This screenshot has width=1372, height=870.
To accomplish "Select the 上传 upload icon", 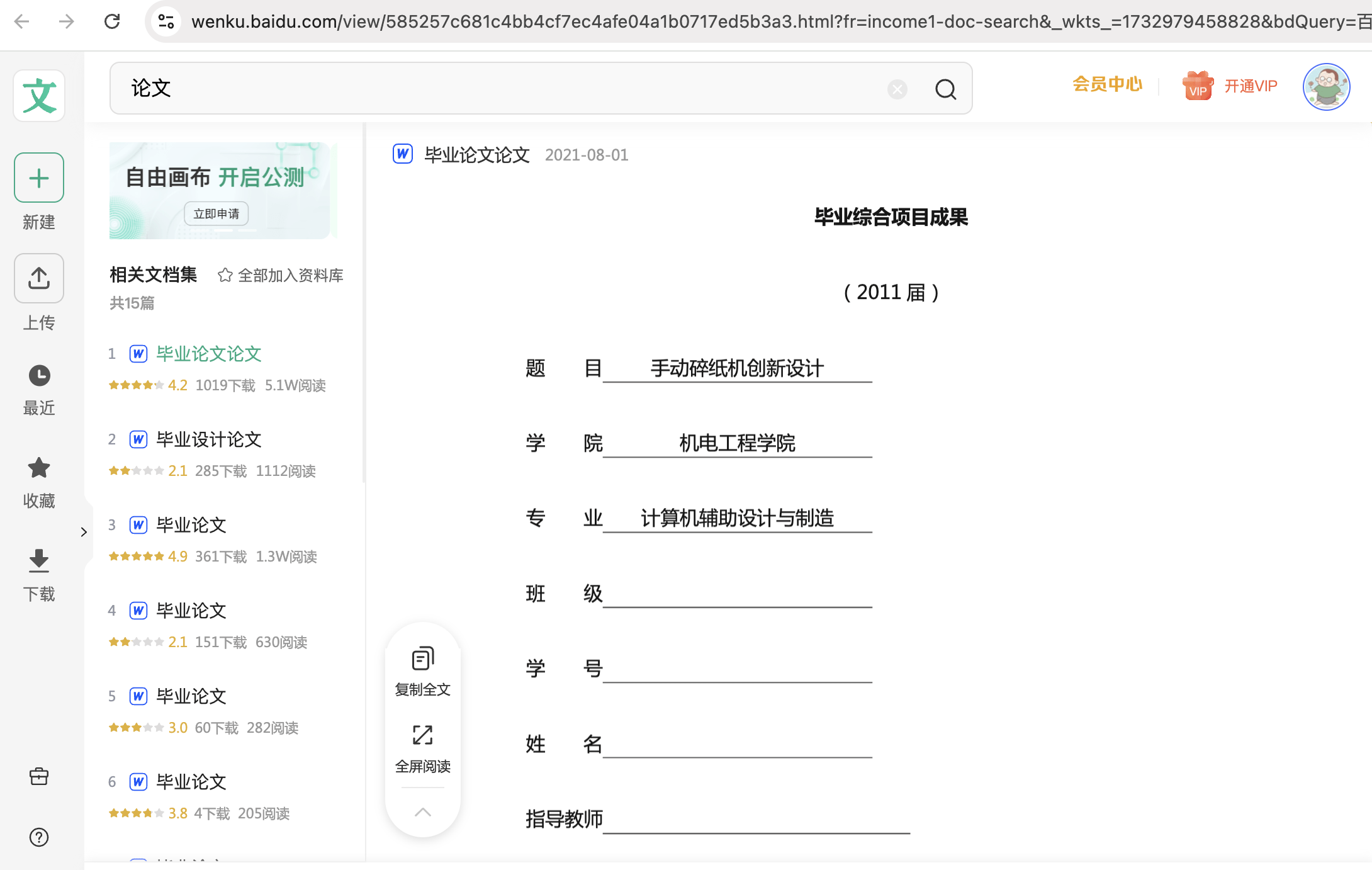I will (38, 278).
